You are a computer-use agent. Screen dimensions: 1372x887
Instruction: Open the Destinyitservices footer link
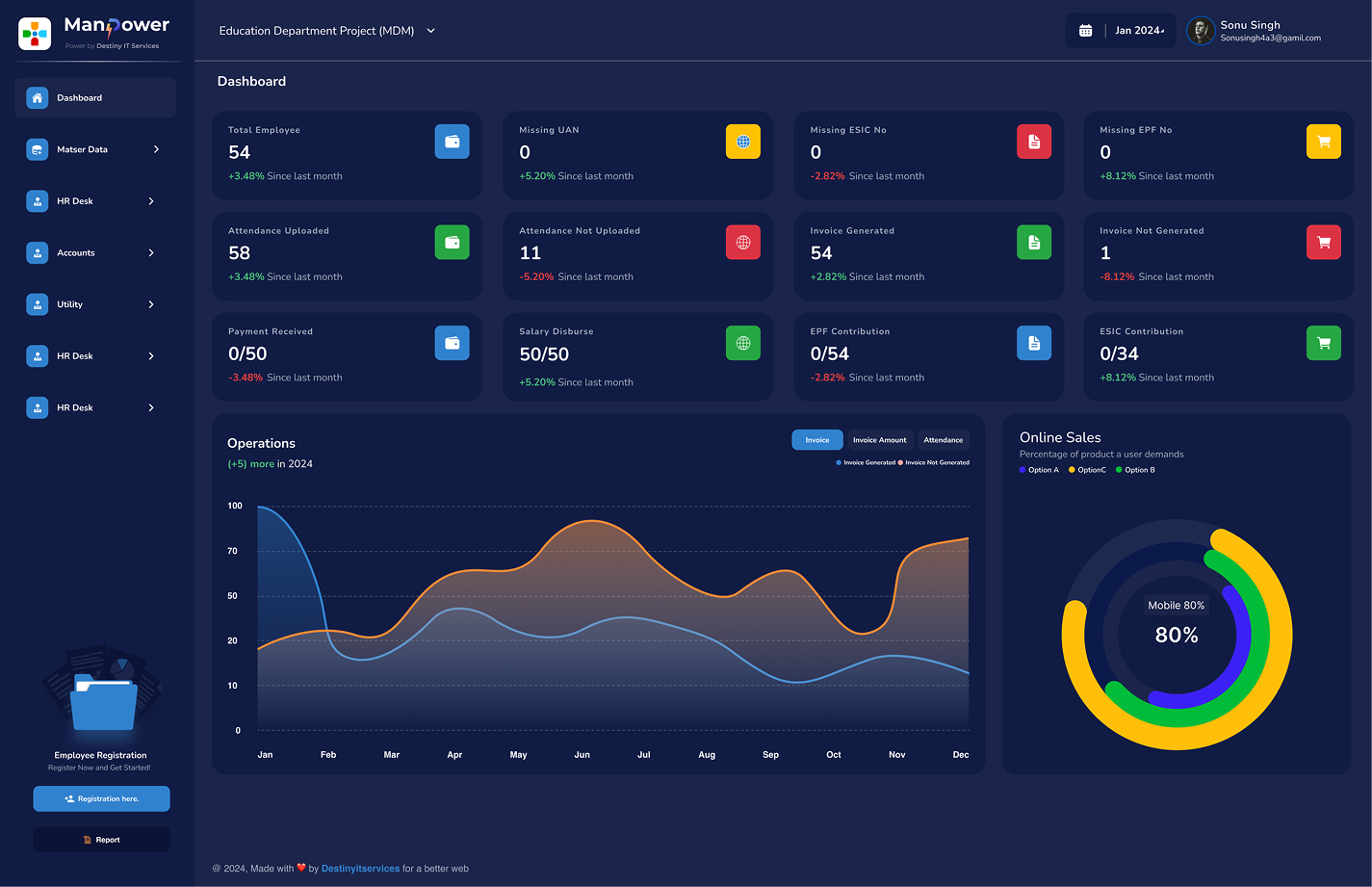(360, 869)
